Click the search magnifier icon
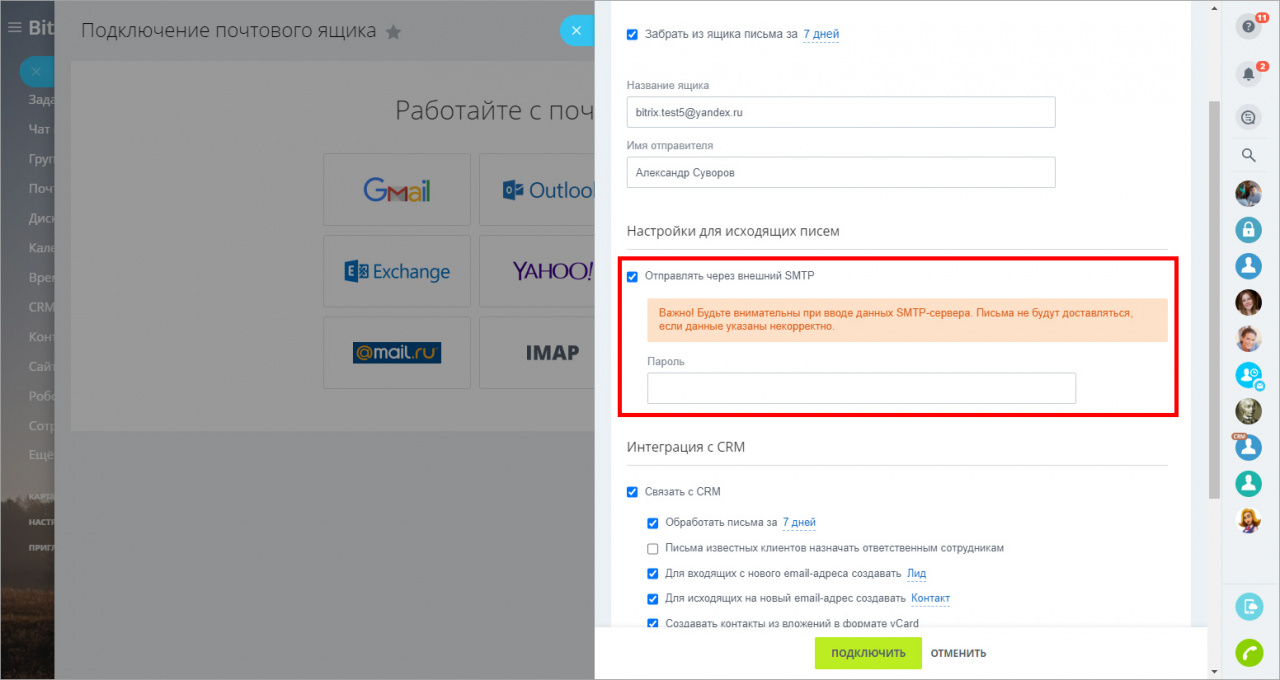Viewport: 1280px width, 680px height. [1248, 155]
